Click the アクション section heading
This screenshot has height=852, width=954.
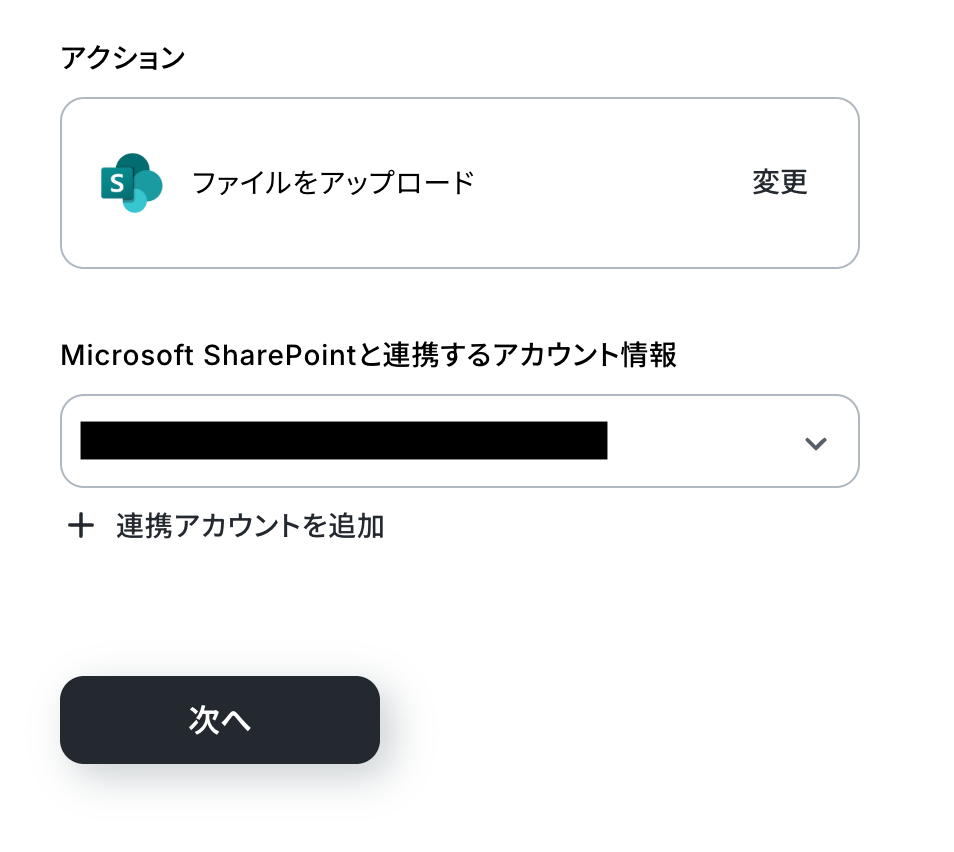click(123, 59)
